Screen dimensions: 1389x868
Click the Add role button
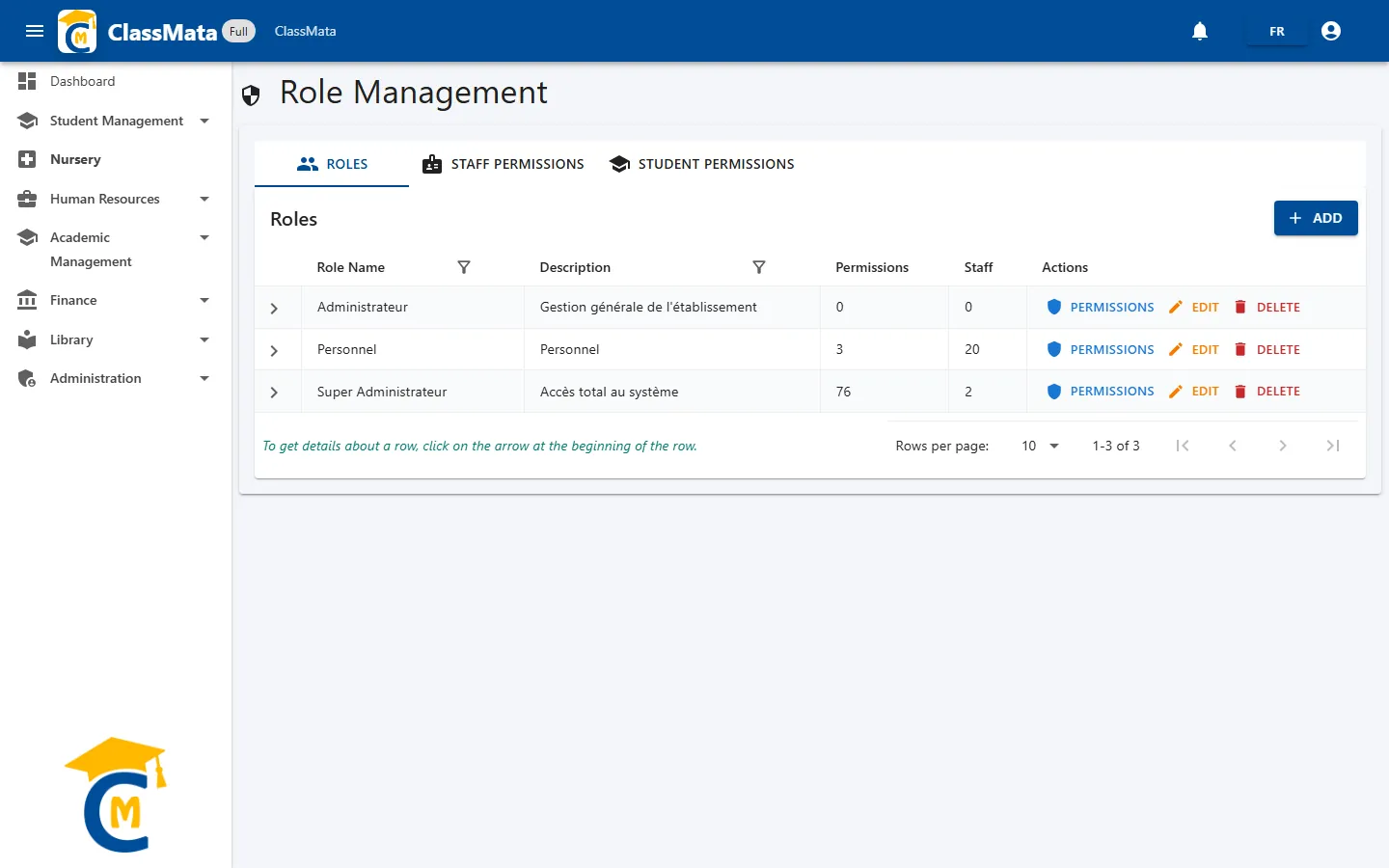click(1316, 218)
